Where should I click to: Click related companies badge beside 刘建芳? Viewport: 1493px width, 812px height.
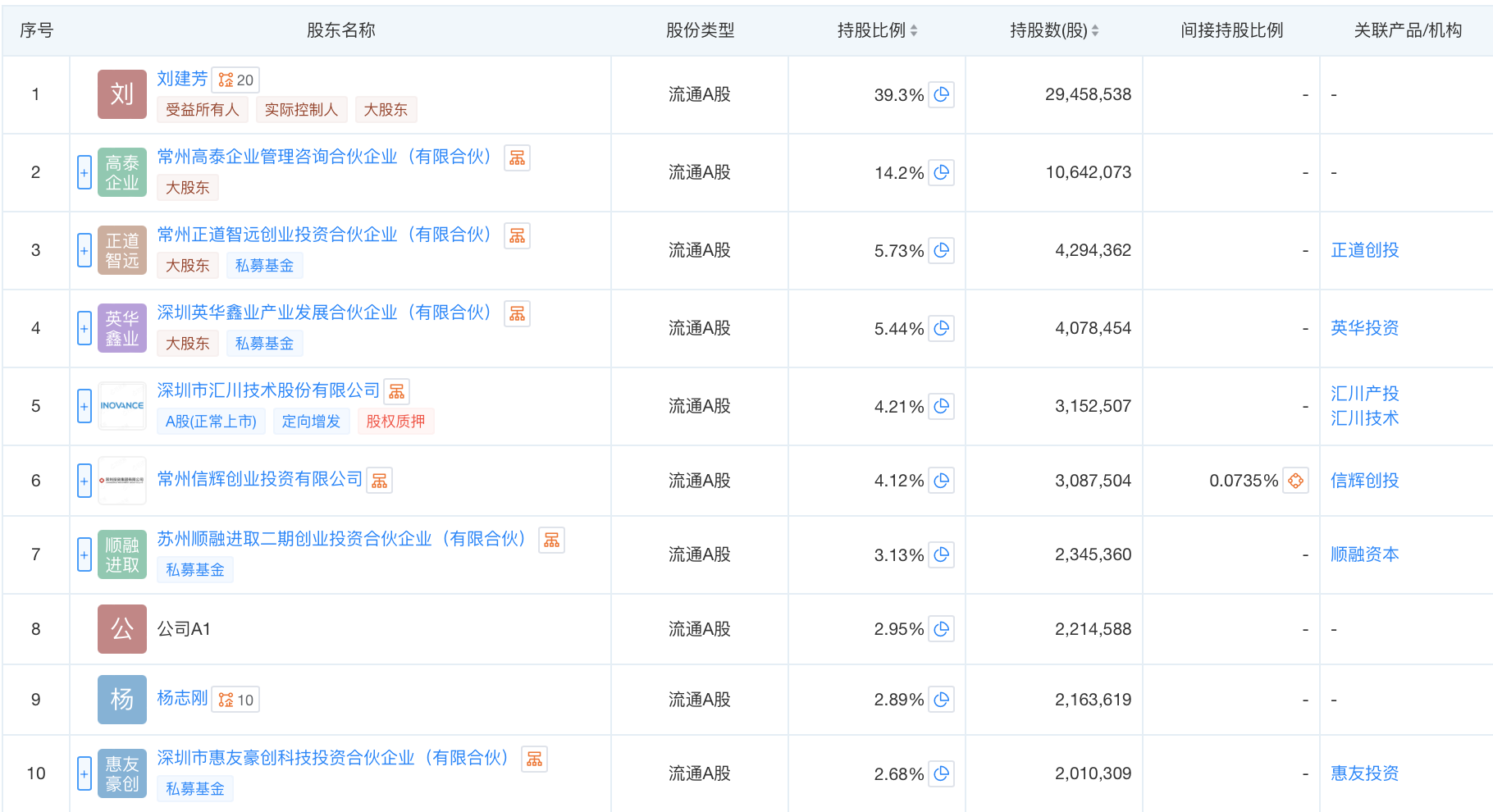236,80
